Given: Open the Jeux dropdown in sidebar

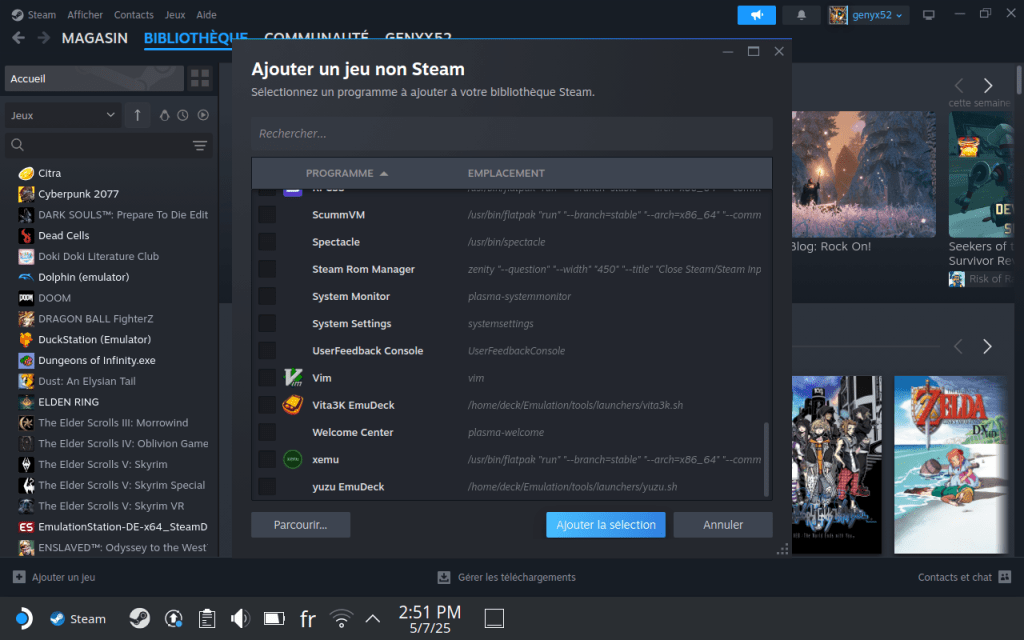Looking at the screenshot, I should tap(63, 115).
